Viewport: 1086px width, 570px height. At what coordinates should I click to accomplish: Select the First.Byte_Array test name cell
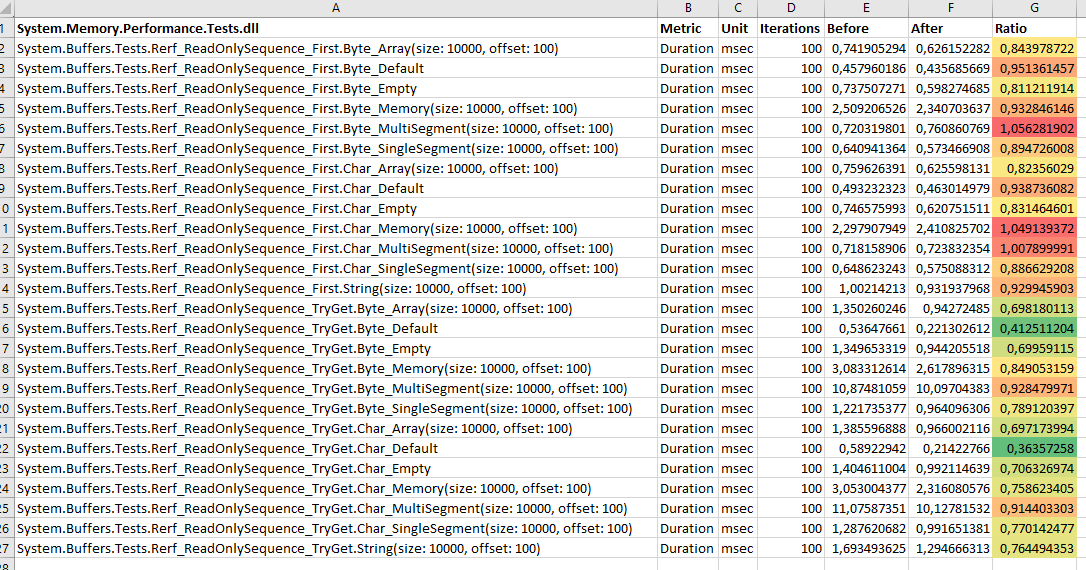tap(336, 48)
